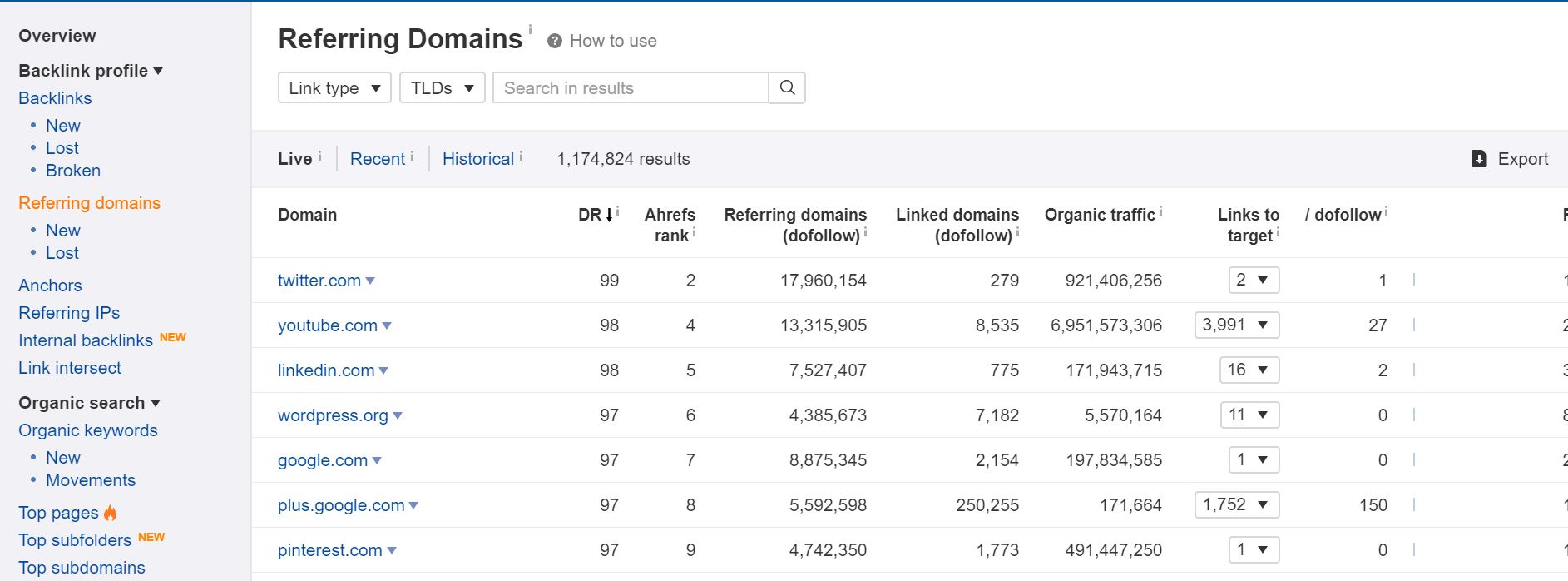Screen dimensions: 1568x581
Task: Open the google.com links dropdown showing 1
Action: coord(1254,459)
